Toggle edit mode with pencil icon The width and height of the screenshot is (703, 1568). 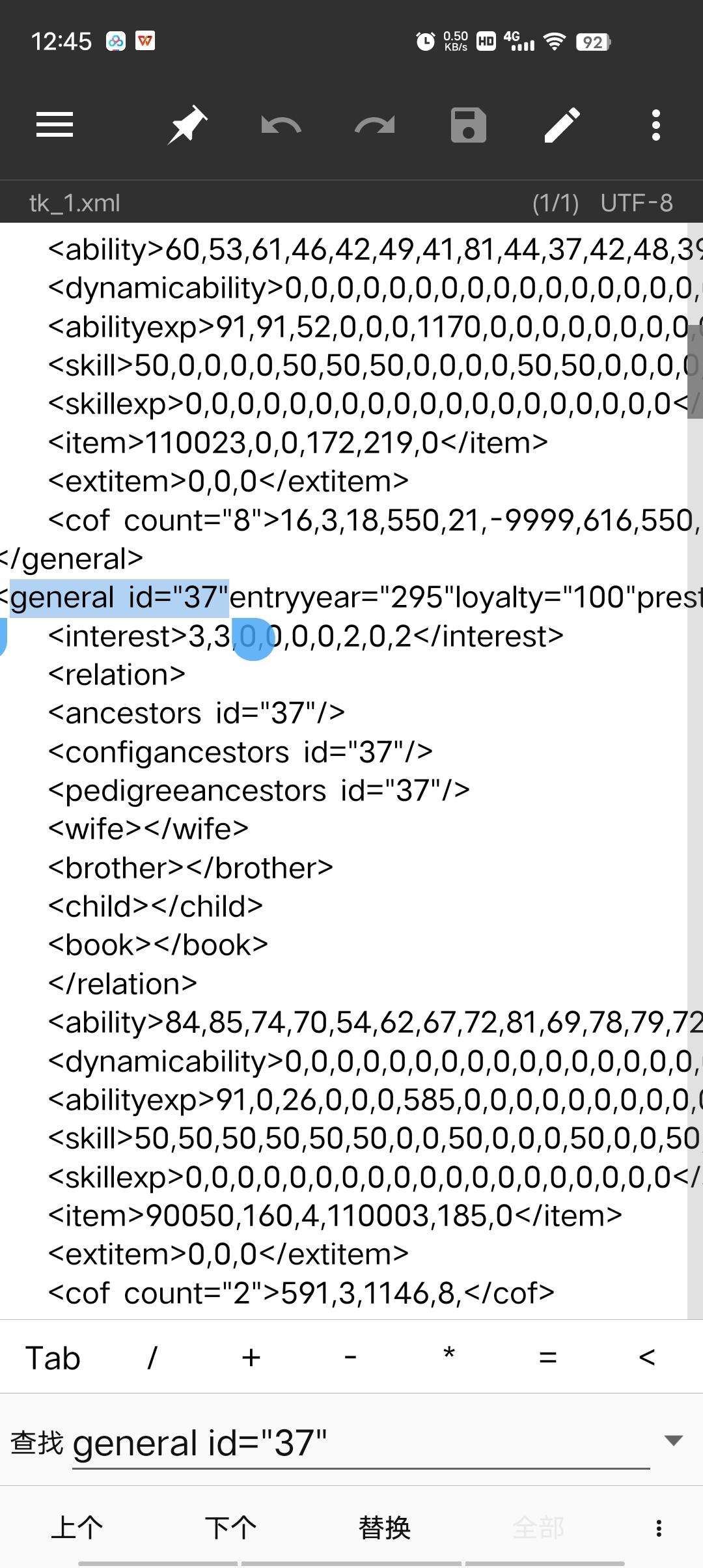coord(562,124)
